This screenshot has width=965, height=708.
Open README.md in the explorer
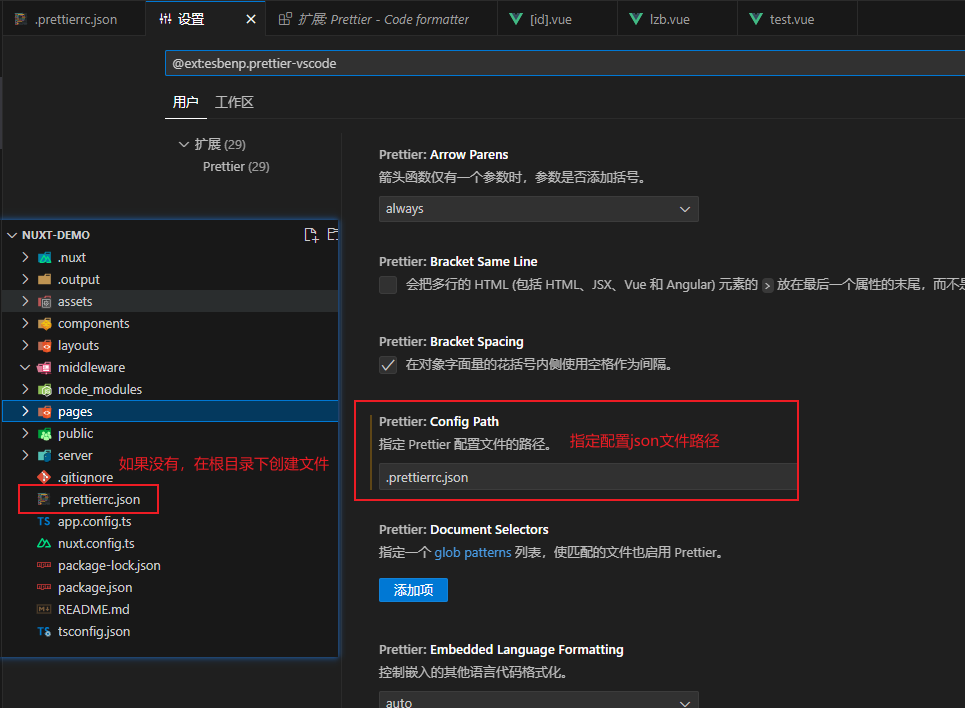click(x=94, y=609)
